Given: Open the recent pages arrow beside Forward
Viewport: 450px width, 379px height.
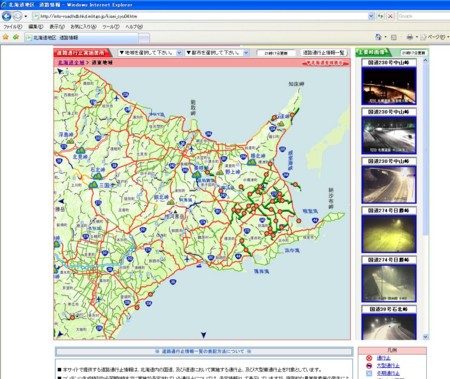Looking at the screenshot, I should [26, 16].
